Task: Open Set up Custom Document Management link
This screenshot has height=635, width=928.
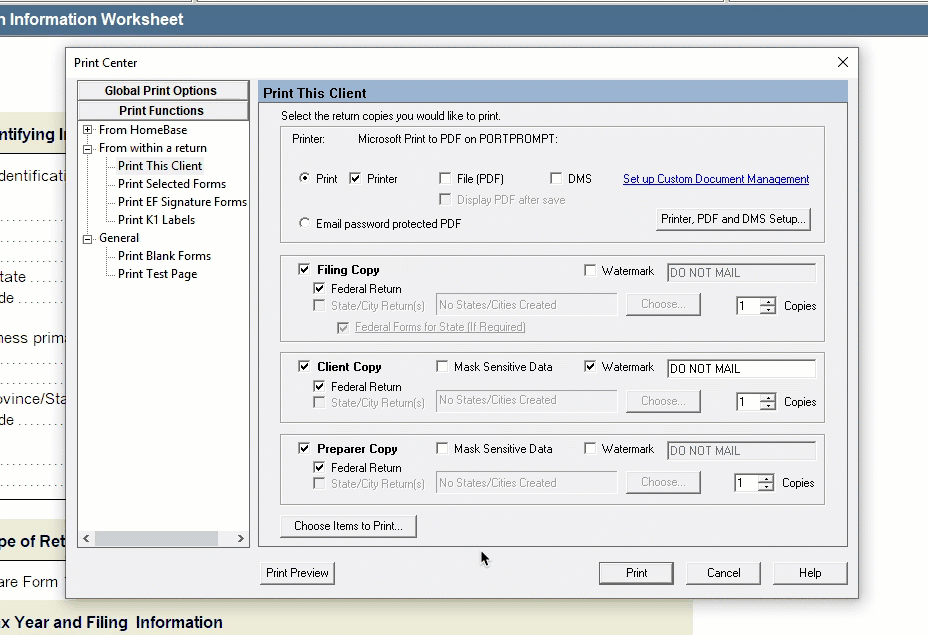Action: 715,179
